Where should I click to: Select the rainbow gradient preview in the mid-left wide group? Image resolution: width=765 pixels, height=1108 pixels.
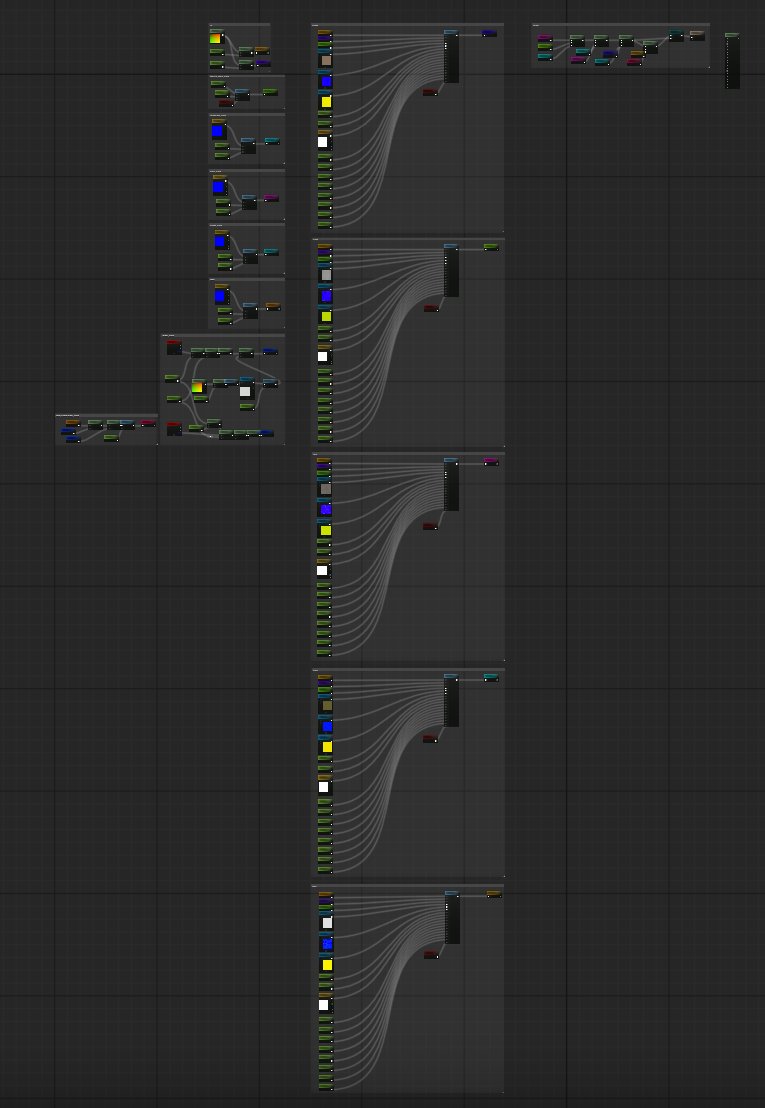(x=197, y=387)
